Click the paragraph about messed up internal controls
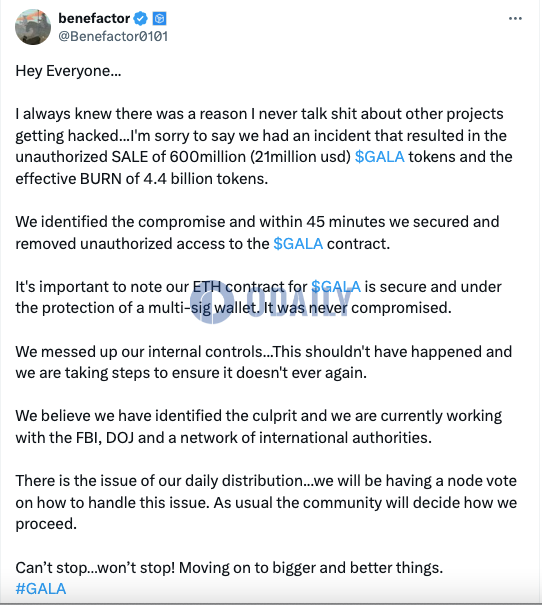The image size is (542, 605). [x=263, y=362]
